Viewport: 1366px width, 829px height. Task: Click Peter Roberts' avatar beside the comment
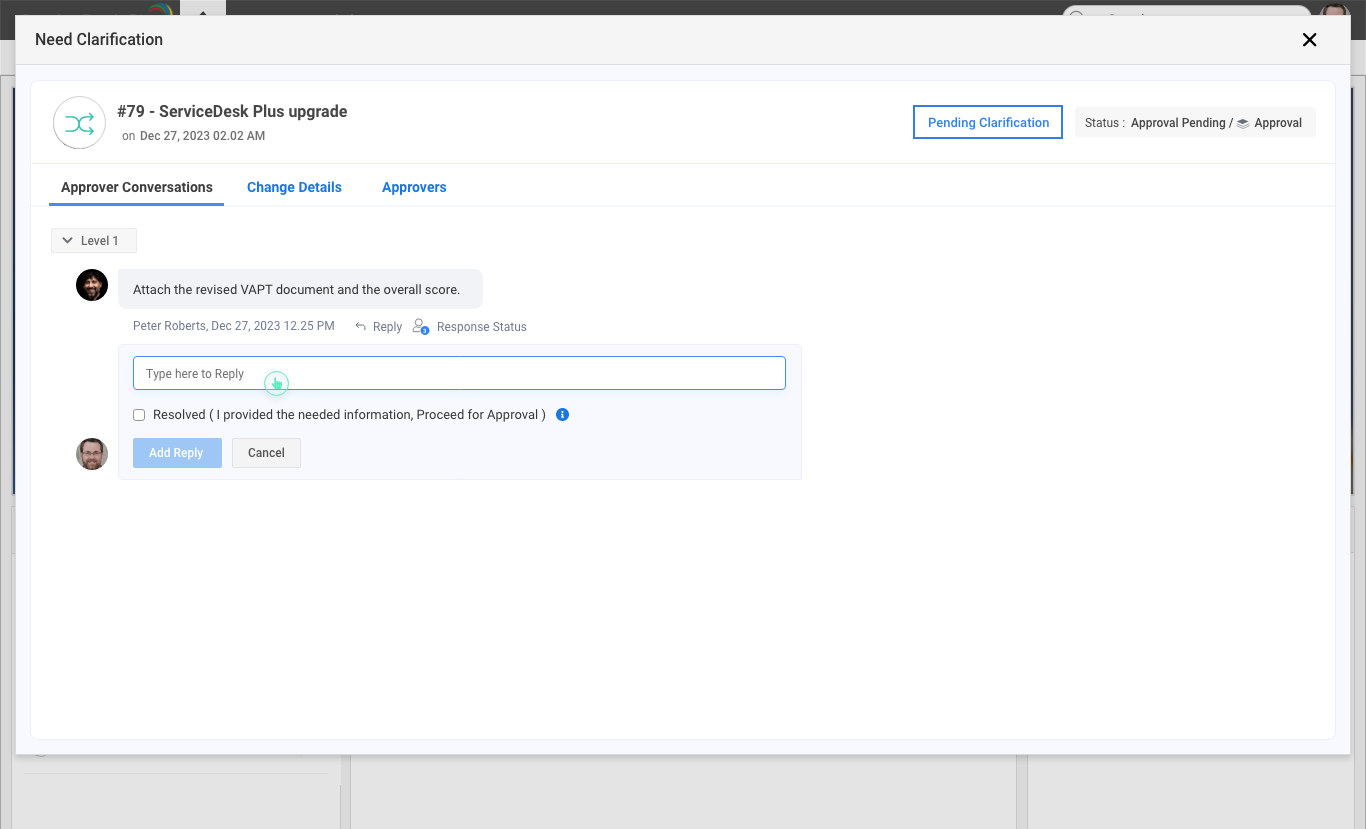(92, 285)
